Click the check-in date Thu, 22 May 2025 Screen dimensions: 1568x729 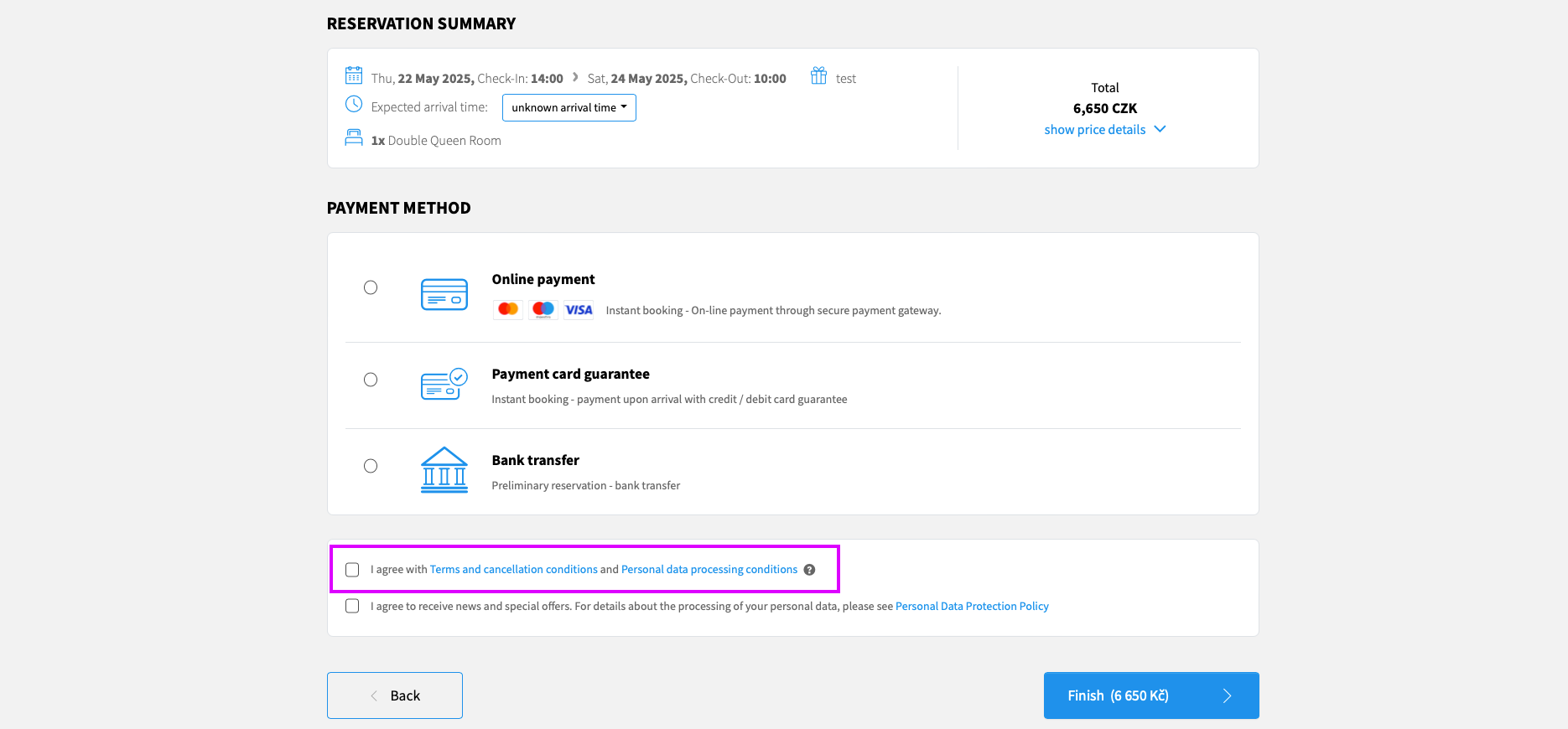tap(423, 79)
